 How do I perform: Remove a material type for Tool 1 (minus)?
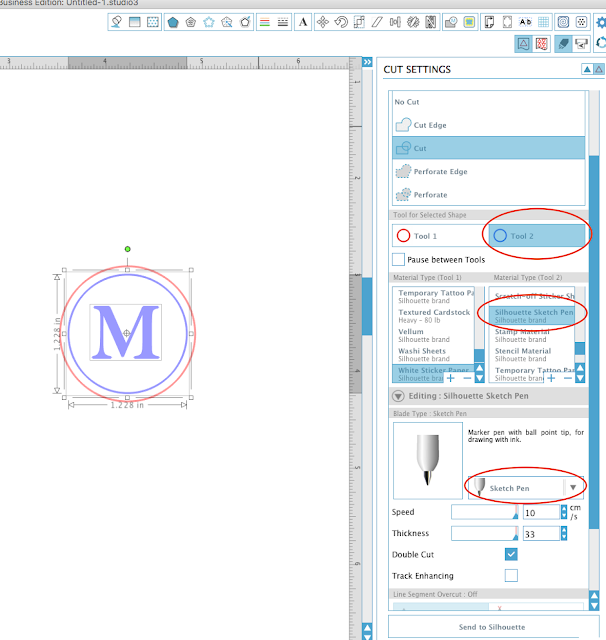tap(467, 378)
